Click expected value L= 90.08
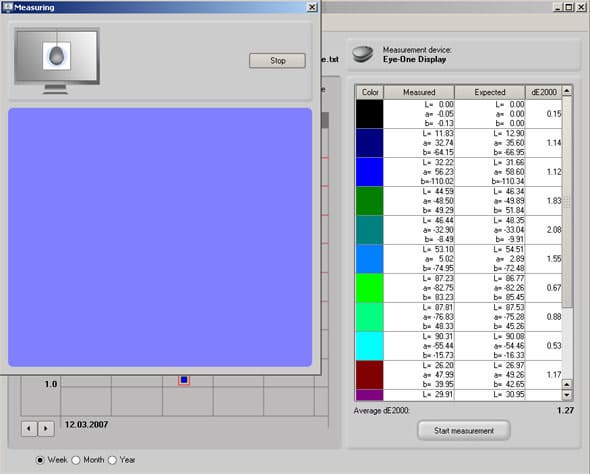The width and height of the screenshot is (590, 474). click(x=509, y=336)
